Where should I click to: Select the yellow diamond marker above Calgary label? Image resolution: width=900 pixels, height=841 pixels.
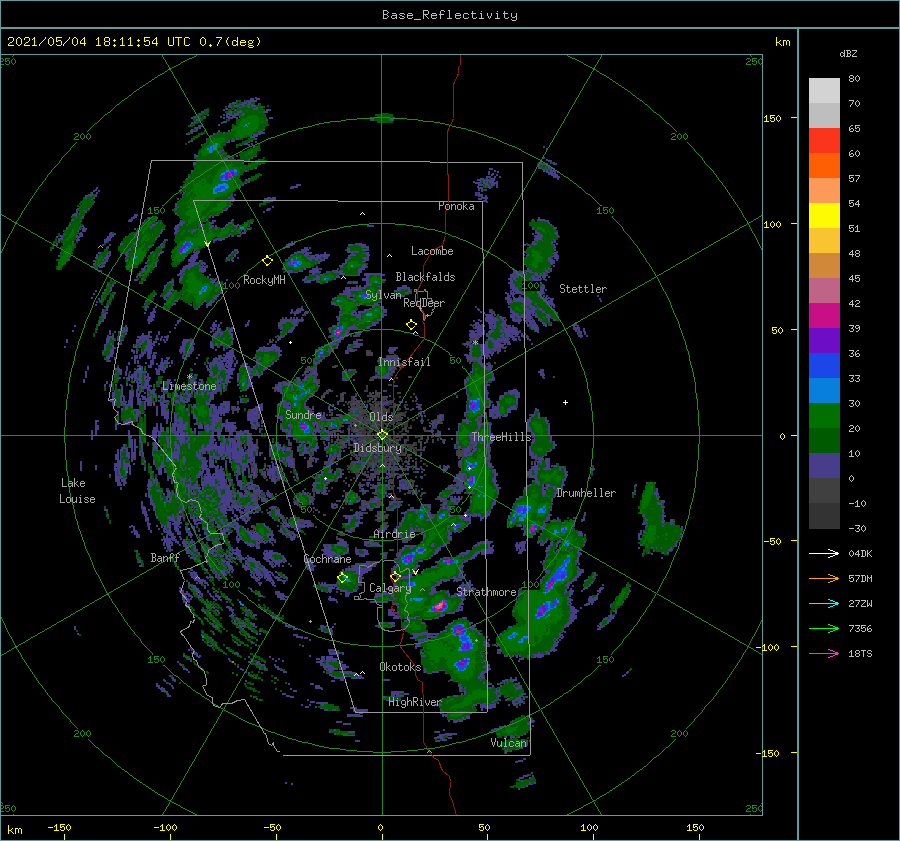click(x=395, y=576)
